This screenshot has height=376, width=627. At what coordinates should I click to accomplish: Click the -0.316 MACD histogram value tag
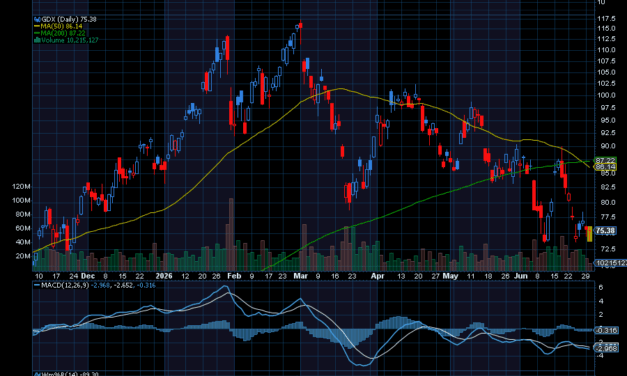pos(607,330)
